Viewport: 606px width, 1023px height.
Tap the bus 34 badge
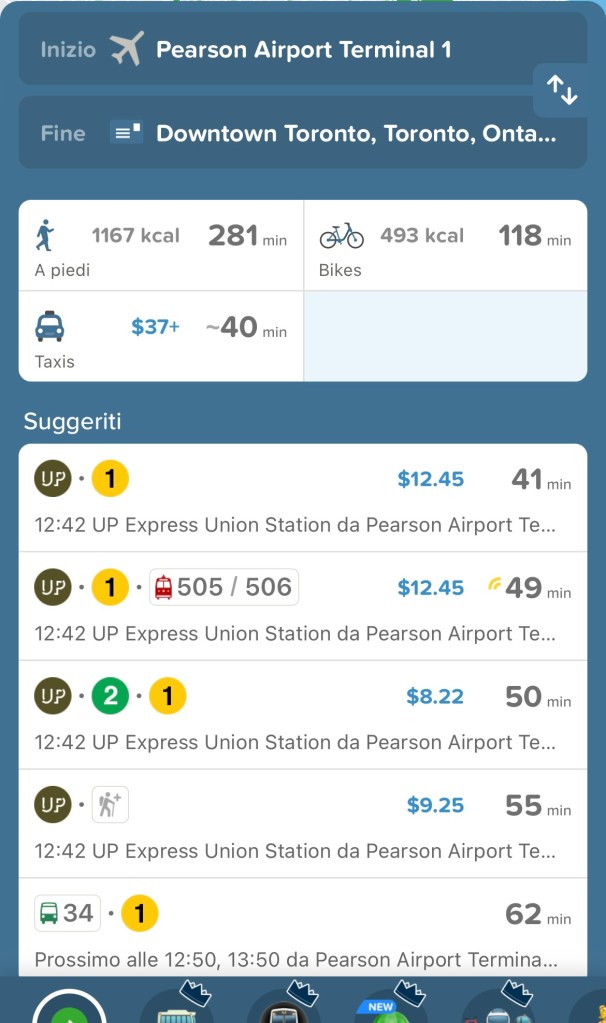[x=66, y=913]
